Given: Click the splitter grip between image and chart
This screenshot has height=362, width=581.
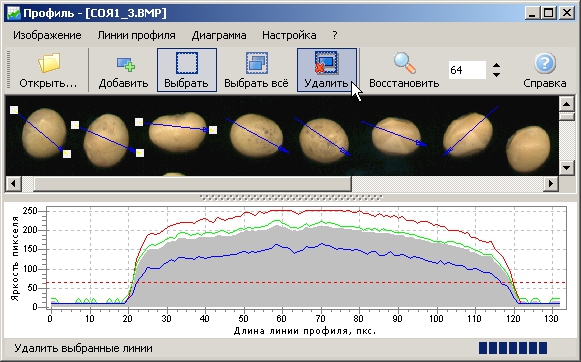Looking at the screenshot, I should [290, 198].
